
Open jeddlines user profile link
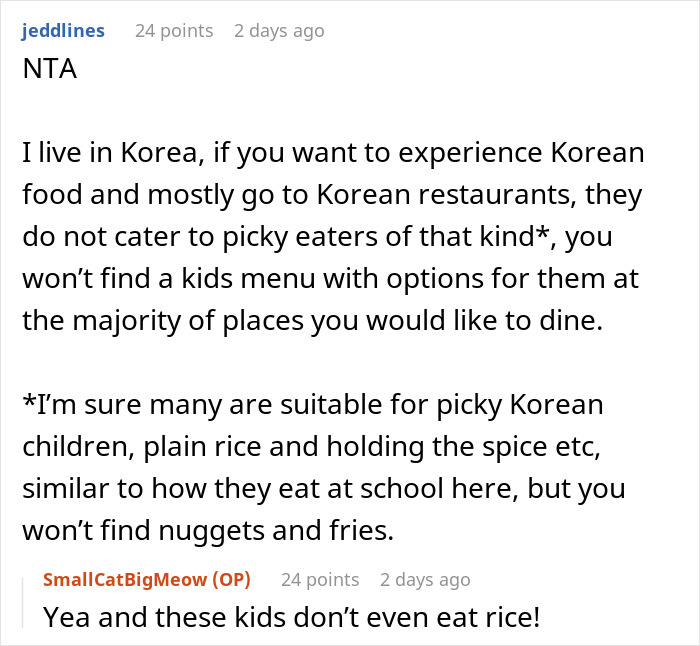[x=62, y=31]
